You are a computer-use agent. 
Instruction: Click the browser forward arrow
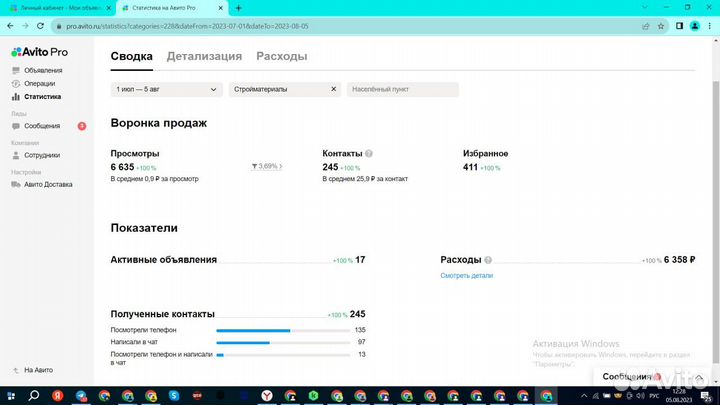[25, 26]
